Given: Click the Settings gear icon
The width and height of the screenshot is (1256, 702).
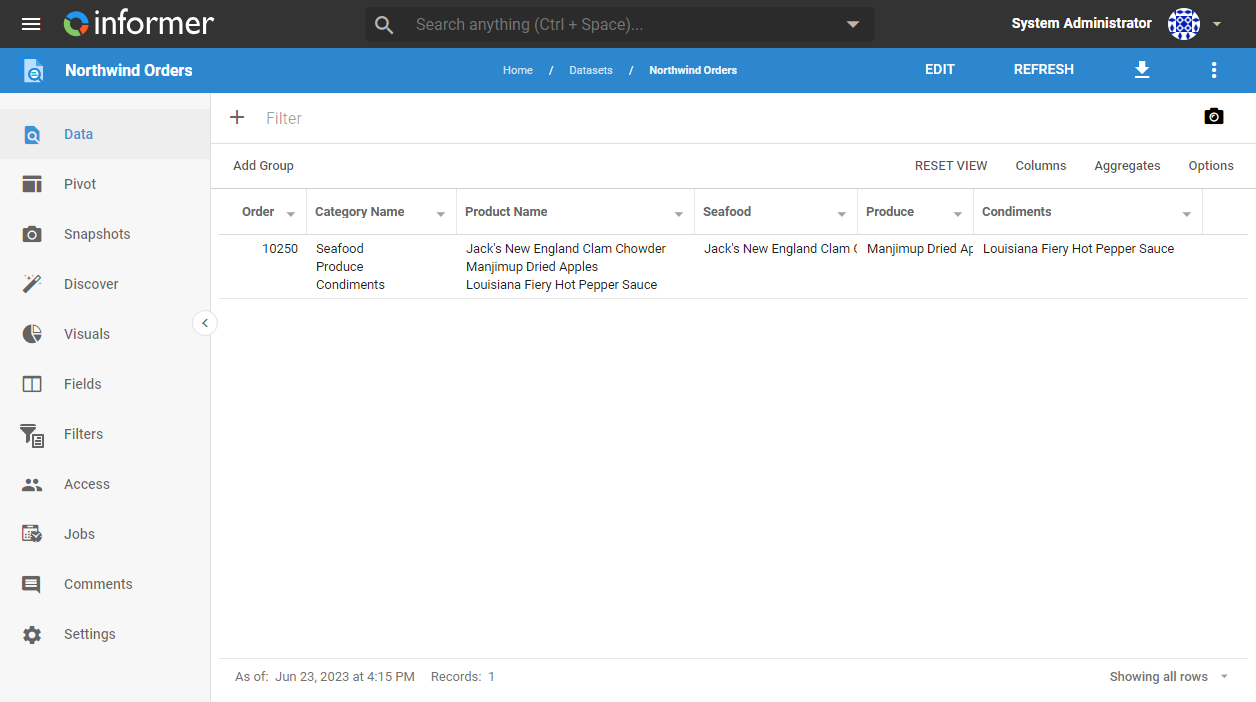Looking at the screenshot, I should pyautogui.click(x=32, y=634).
